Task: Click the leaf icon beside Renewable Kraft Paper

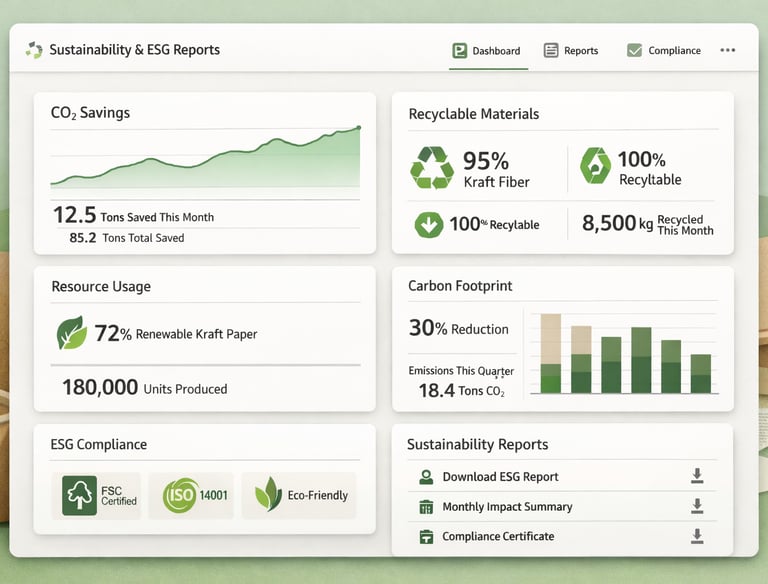Action: click(72, 333)
